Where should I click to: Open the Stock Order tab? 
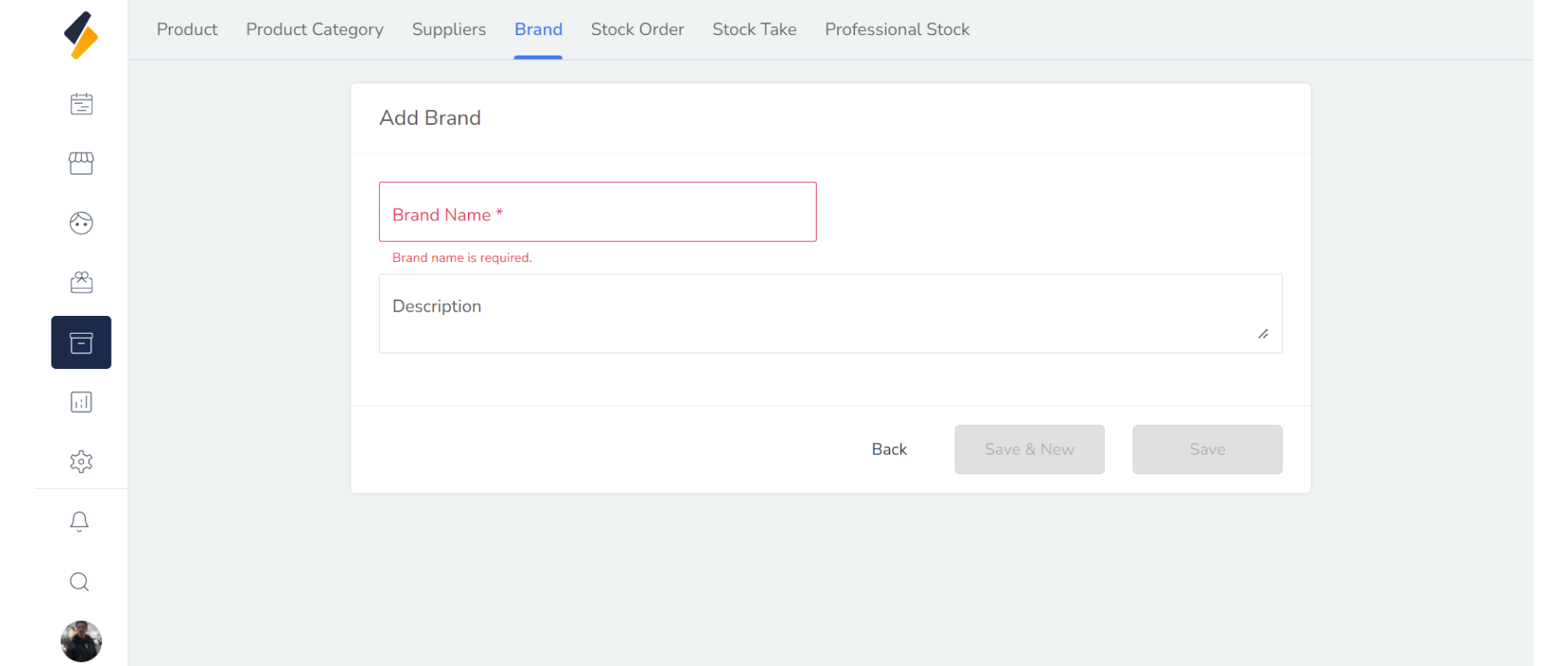[x=637, y=29]
